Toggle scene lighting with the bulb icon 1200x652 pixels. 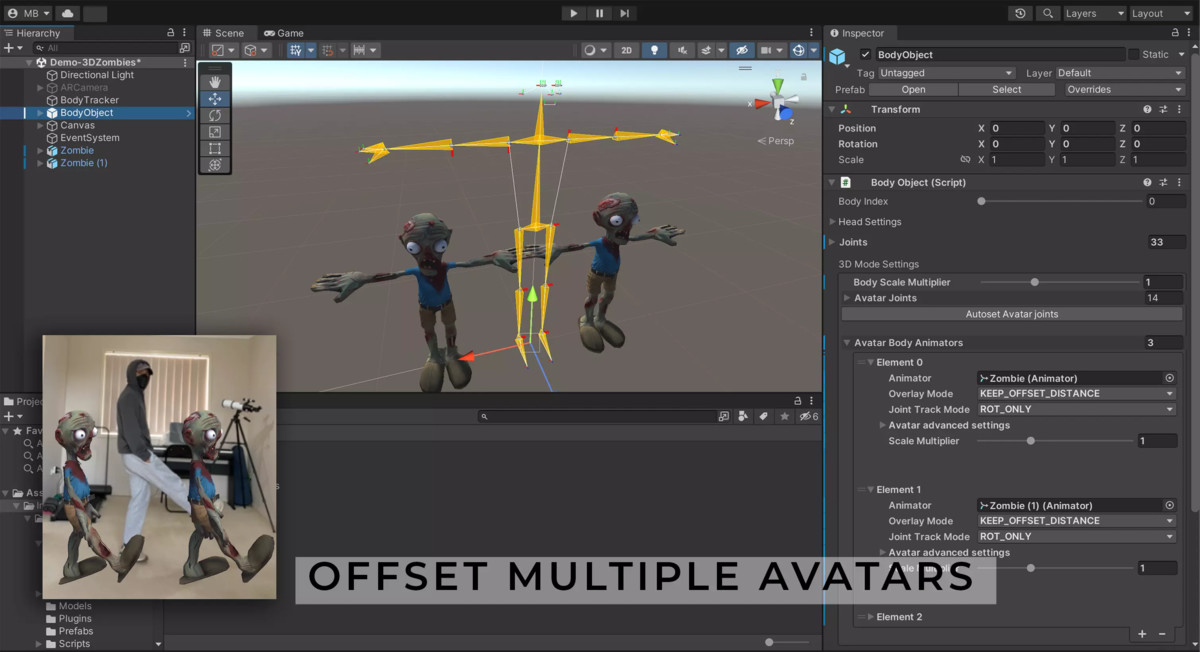(x=655, y=49)
